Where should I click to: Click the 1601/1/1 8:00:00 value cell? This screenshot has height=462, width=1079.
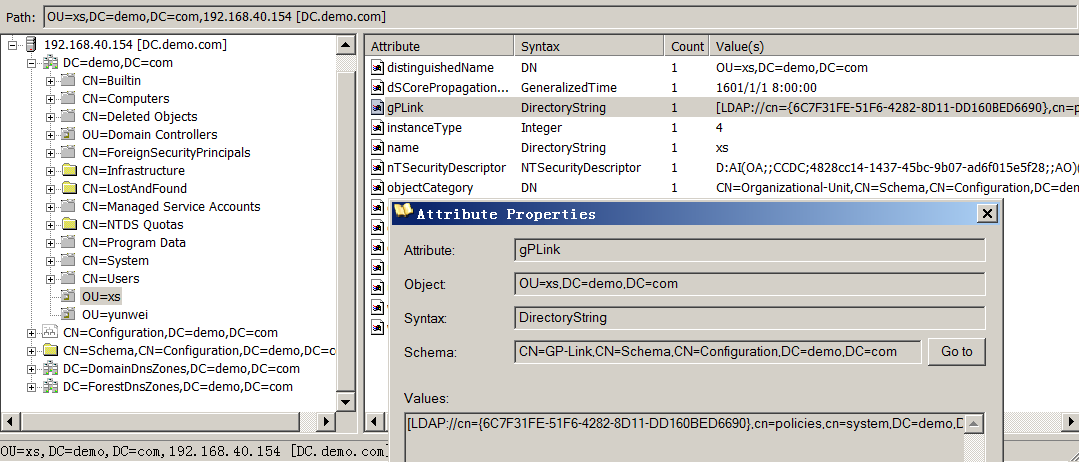[x=767, y=87]
